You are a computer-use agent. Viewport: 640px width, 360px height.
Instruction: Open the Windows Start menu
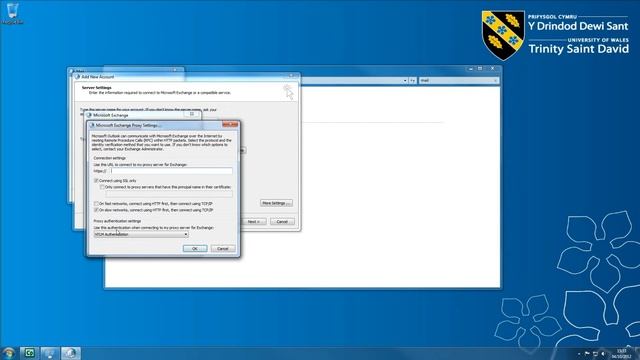(8, 353)
